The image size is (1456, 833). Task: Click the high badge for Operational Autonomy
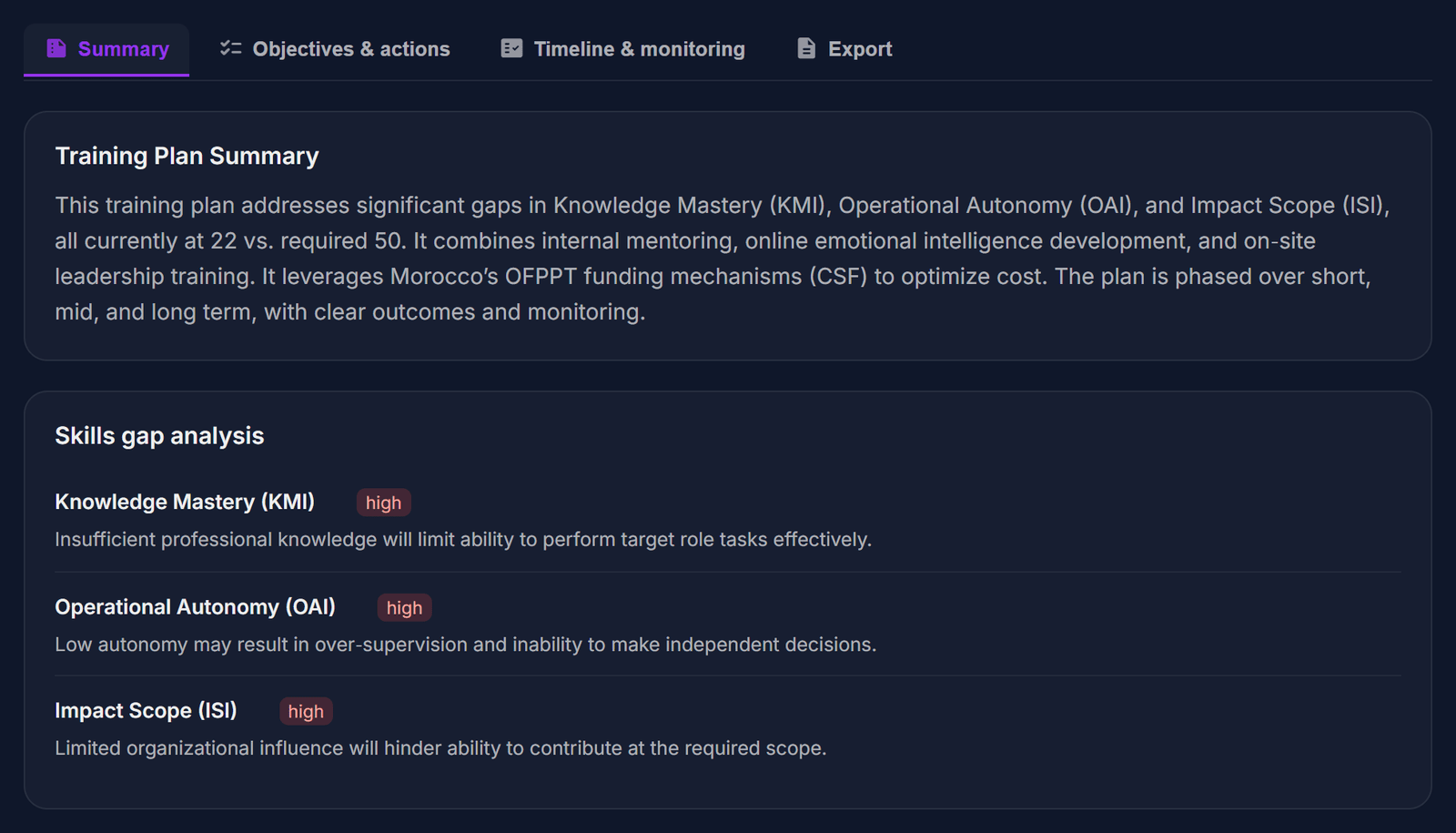pos(404,607)
